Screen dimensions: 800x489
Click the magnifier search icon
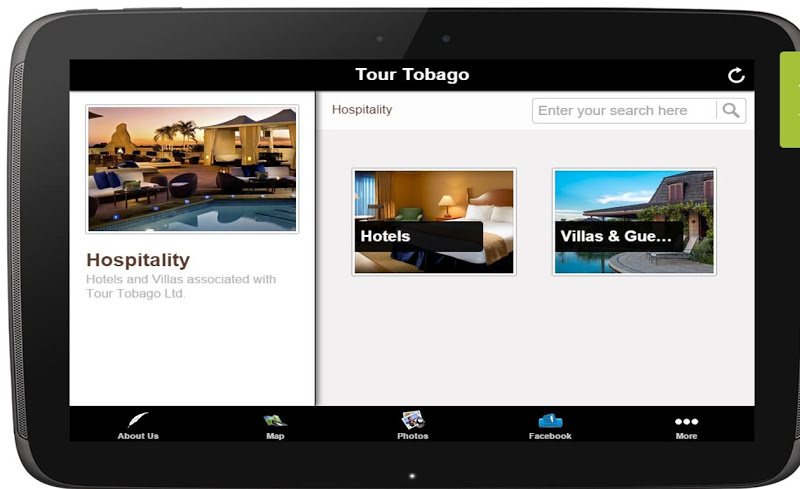731,110
